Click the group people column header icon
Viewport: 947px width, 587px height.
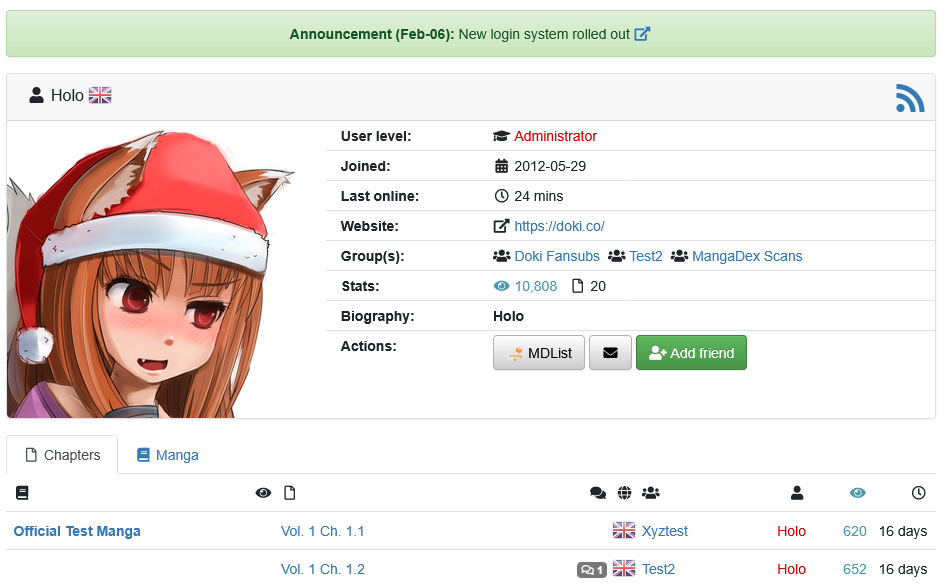(650, 493)
